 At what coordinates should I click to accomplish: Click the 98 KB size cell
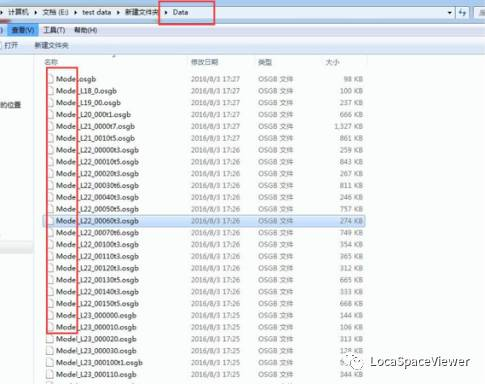(x=353, y=79)
